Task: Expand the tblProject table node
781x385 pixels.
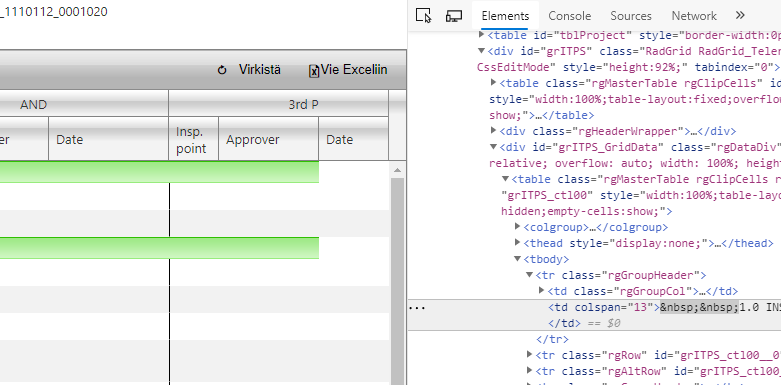Action: (481, 35)
